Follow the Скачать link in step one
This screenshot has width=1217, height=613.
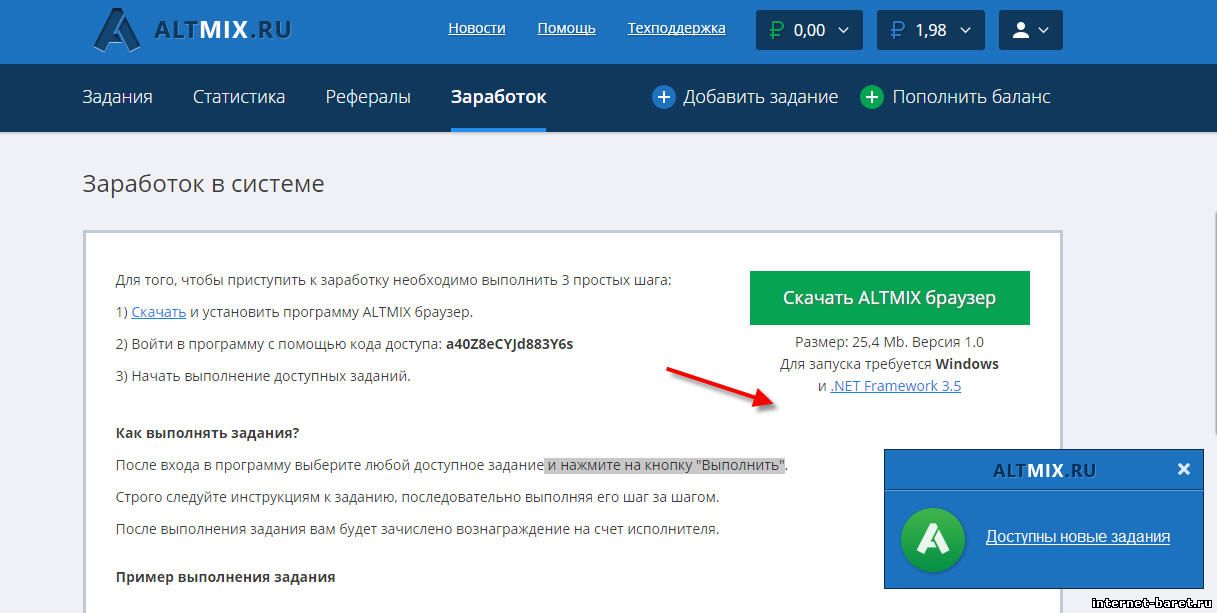point(159,312)
